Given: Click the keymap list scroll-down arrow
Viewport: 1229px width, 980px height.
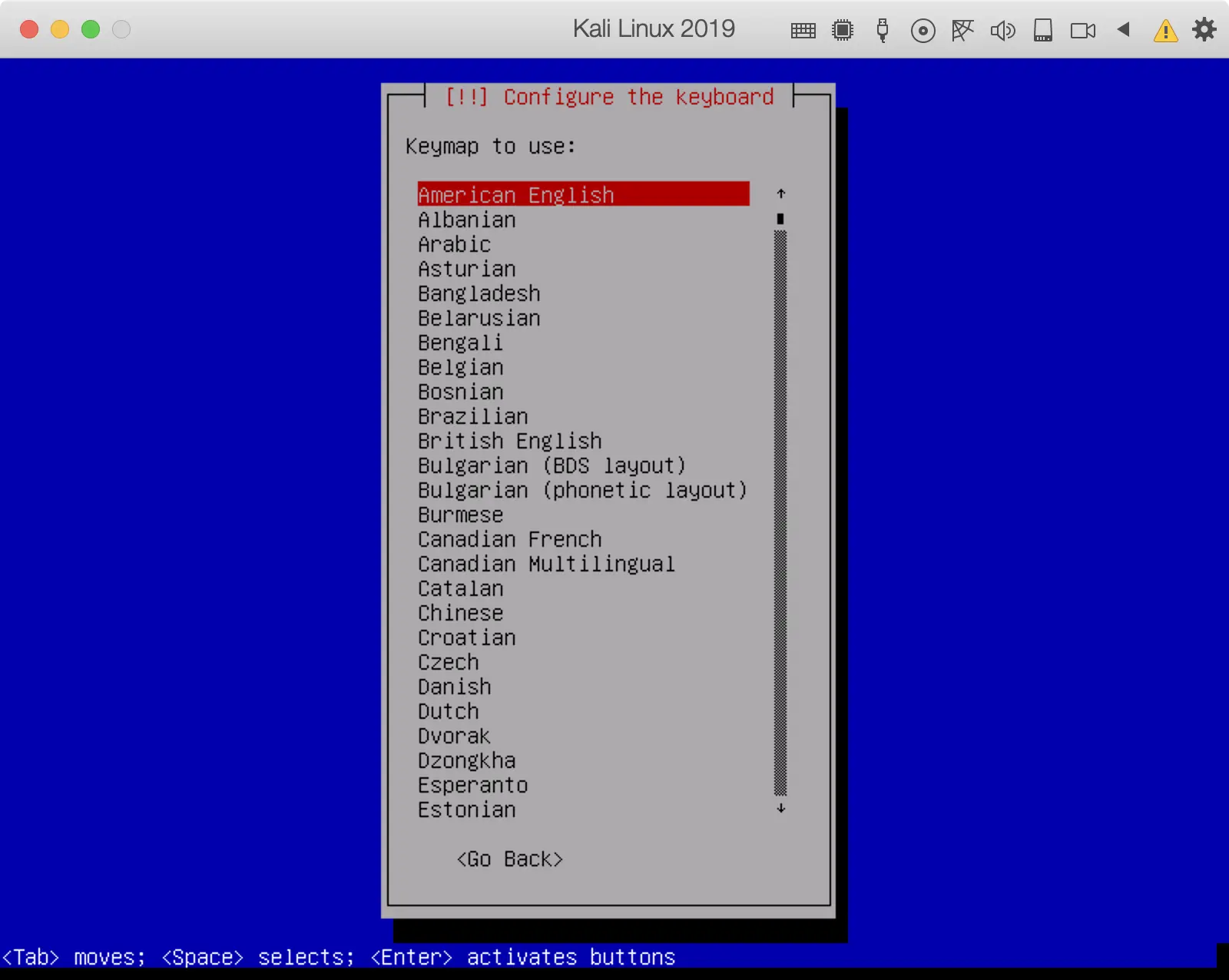Looking at the screenshot, I should pyautogui.click(x=780, y=808).
